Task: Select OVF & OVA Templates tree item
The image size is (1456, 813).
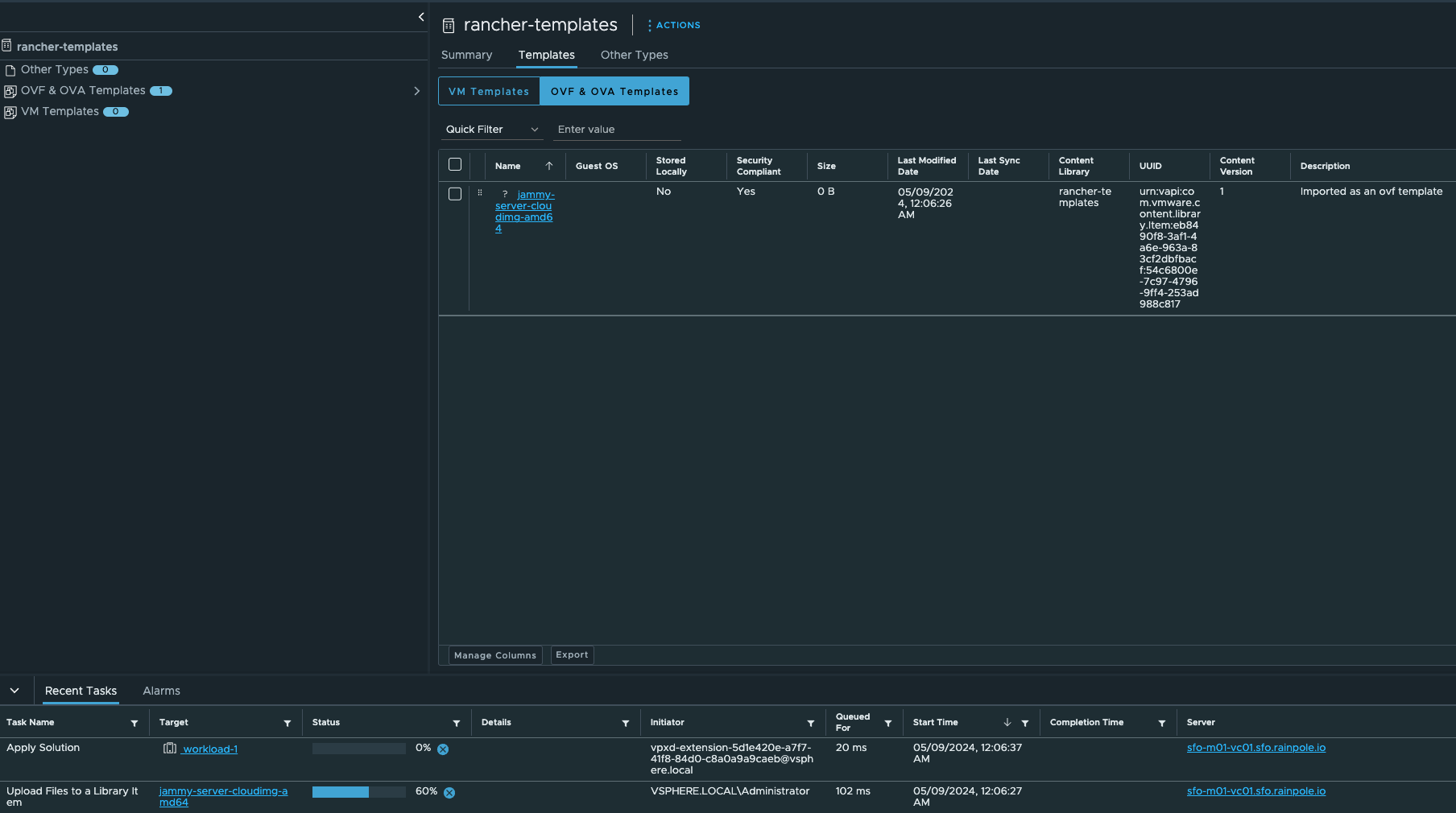Action: point(83,91)
